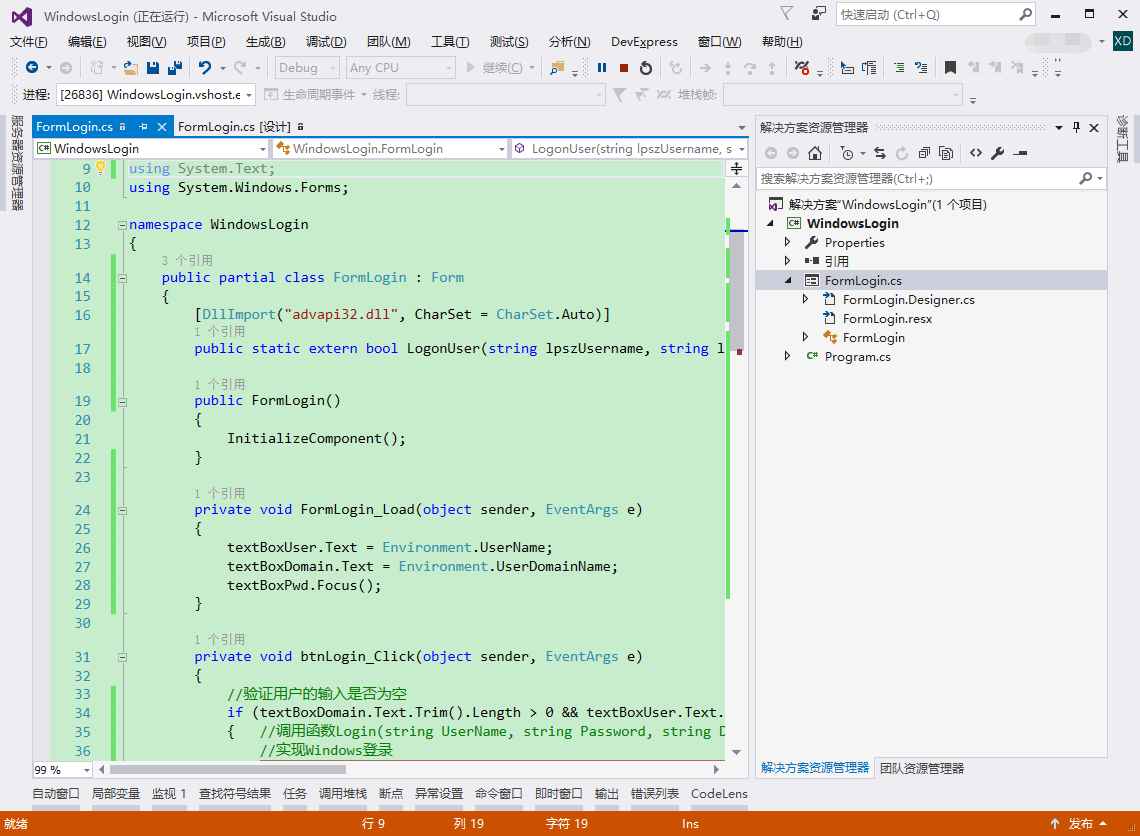Click the Home icon in Solution Explorer
The image size is (1140, 836).
pos(815,153)
